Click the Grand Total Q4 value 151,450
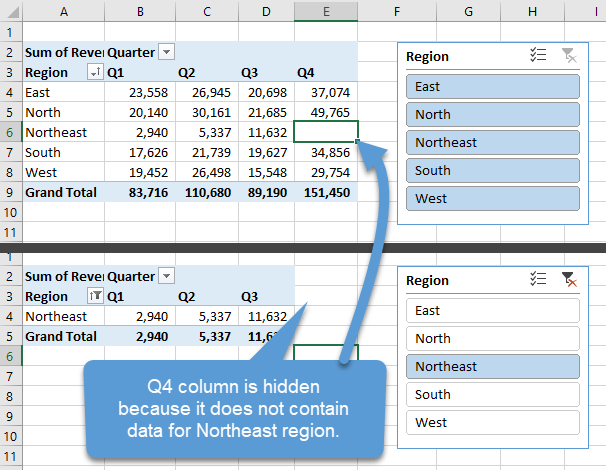This screenshot has height=470, width=606. pyautogui.click(x=326, y=192)
